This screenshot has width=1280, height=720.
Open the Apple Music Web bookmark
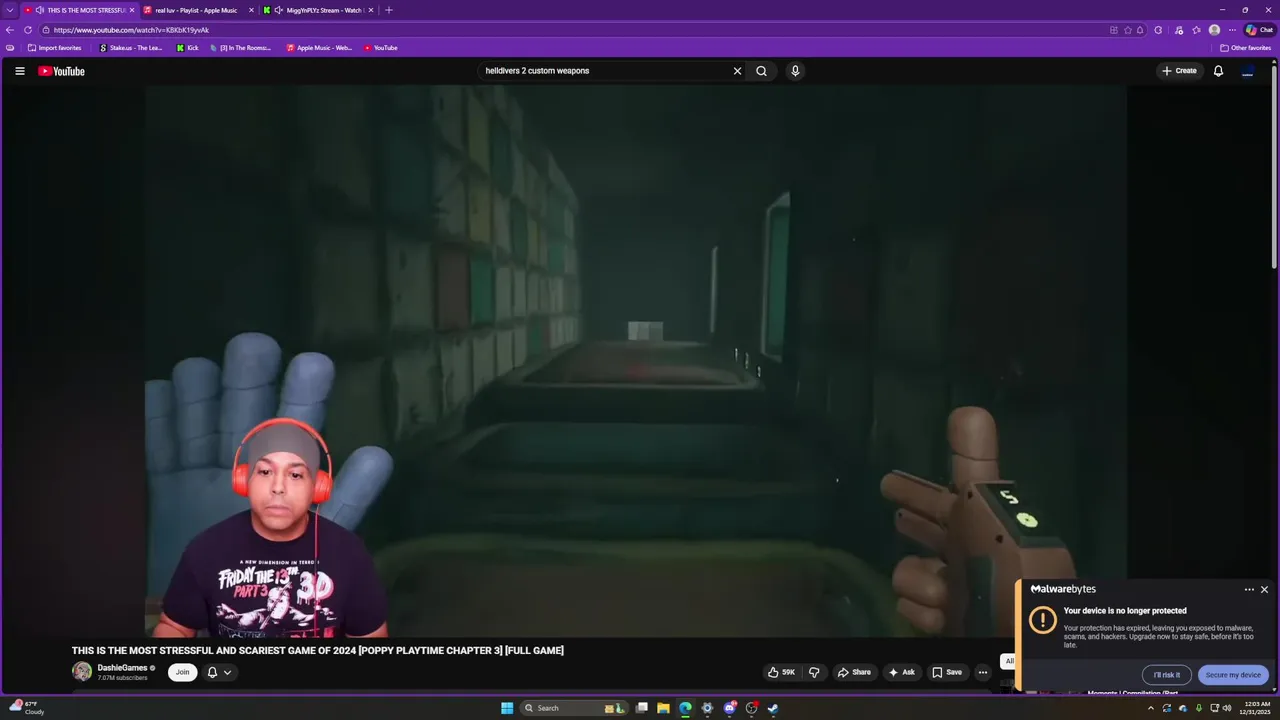pos(319,48)
